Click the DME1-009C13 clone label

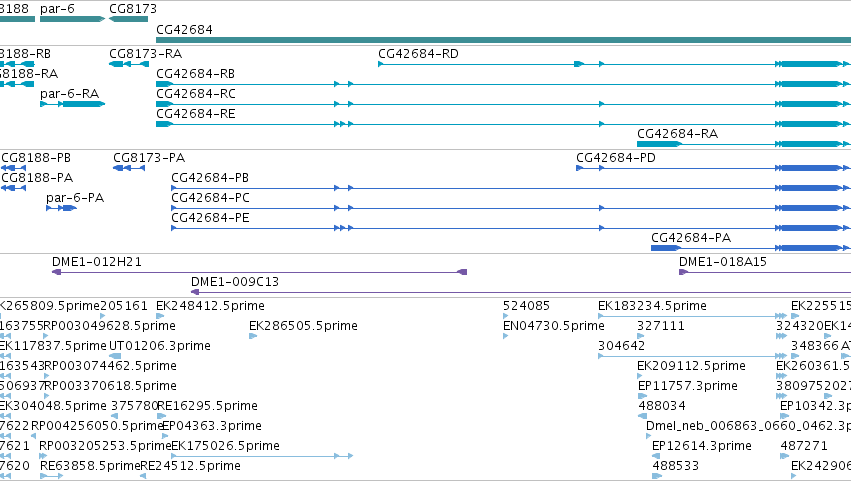pyautogui.click(x=234, y=282)
